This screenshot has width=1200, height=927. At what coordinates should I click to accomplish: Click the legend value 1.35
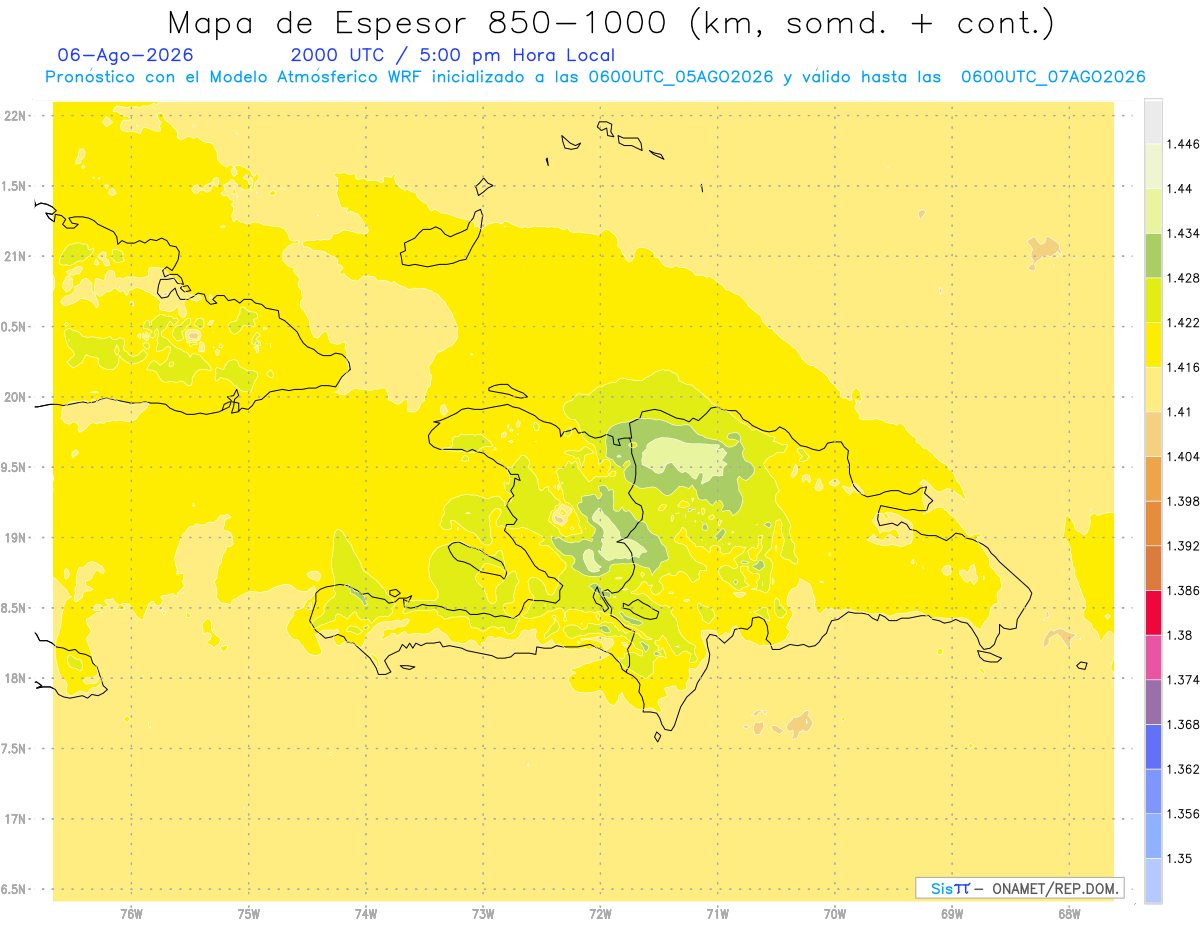pos(1180,859)
